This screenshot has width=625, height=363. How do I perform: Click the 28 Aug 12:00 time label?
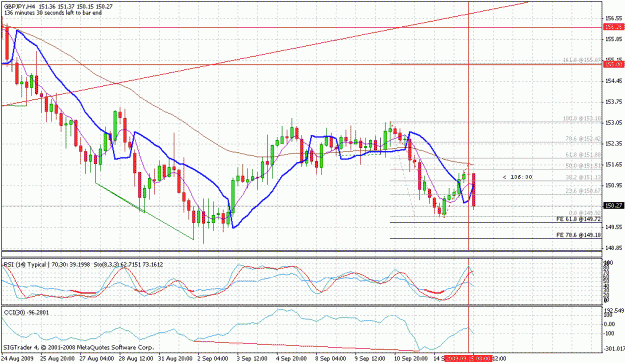click(x=136, y=358)
